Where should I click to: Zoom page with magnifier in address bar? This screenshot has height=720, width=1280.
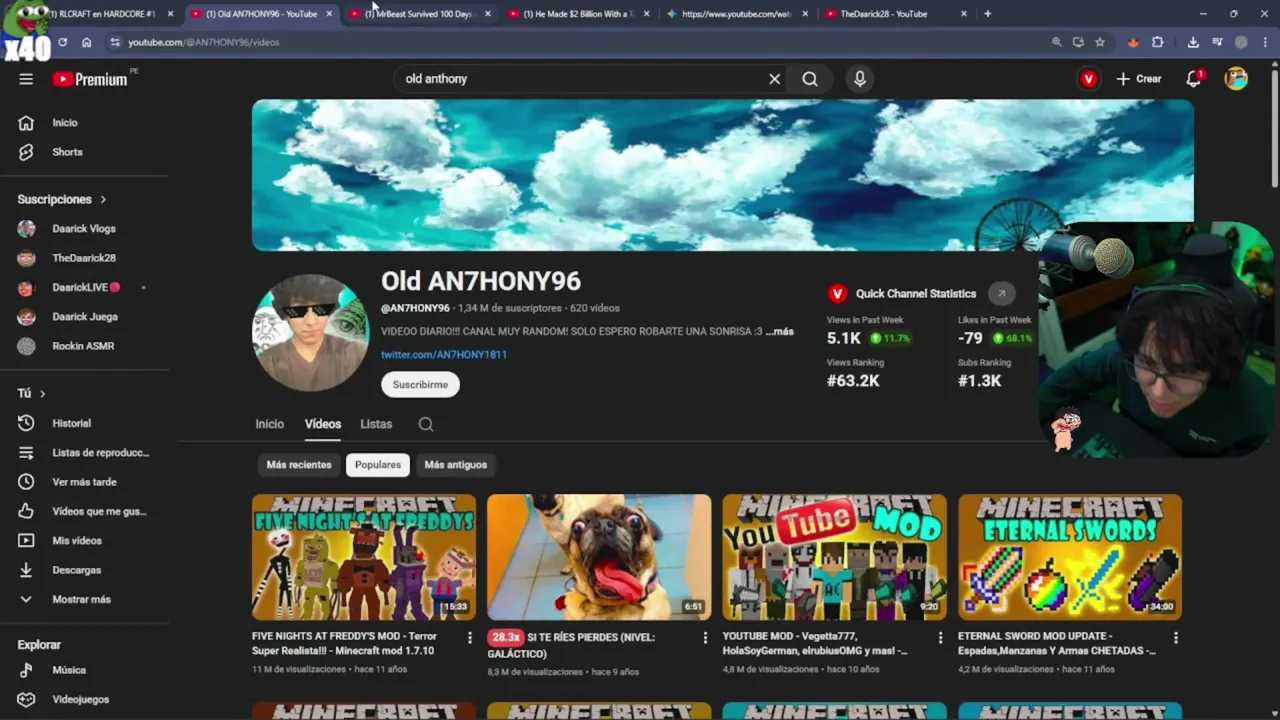(x=1057, y=42)
